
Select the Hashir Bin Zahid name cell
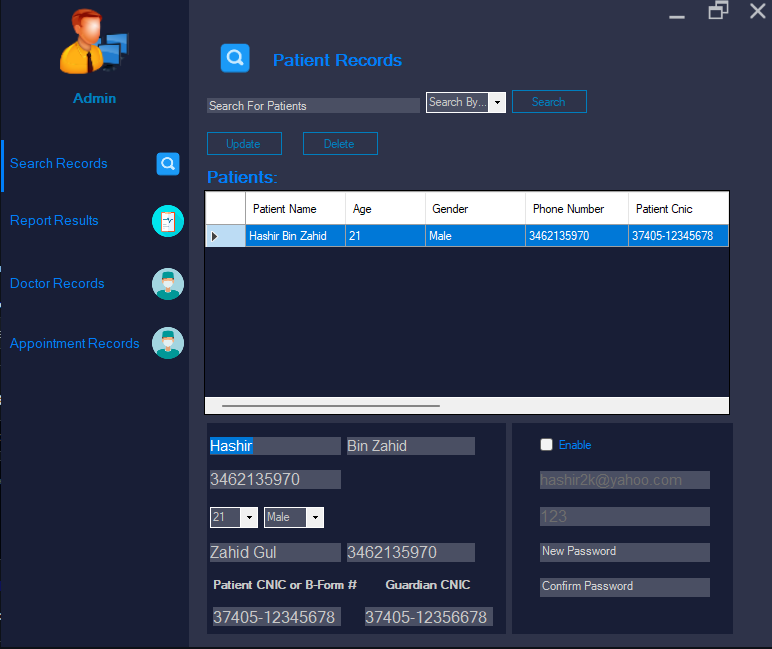click(x=295, y=236)
